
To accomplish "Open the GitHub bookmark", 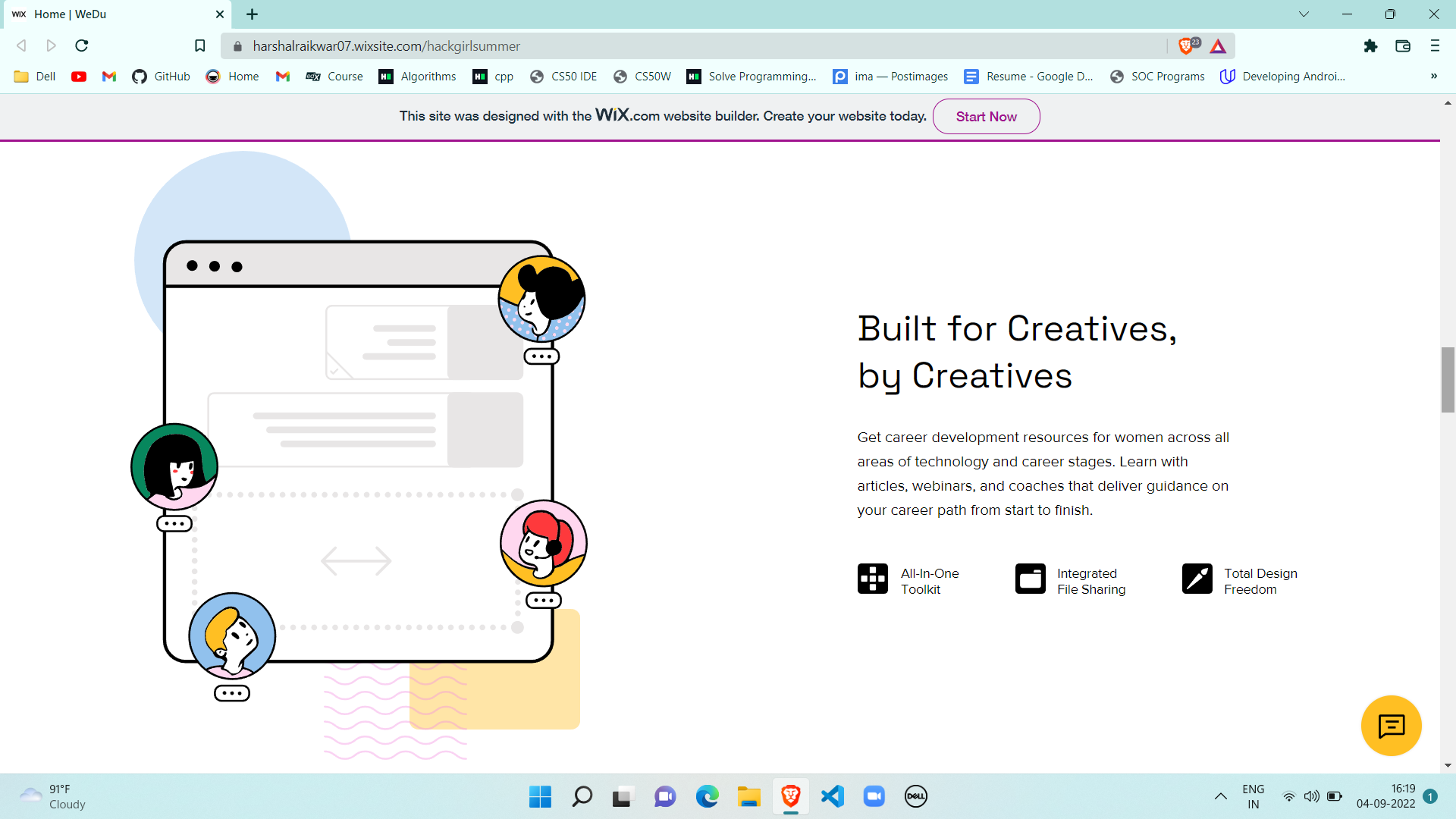I will tap(161, 77).
